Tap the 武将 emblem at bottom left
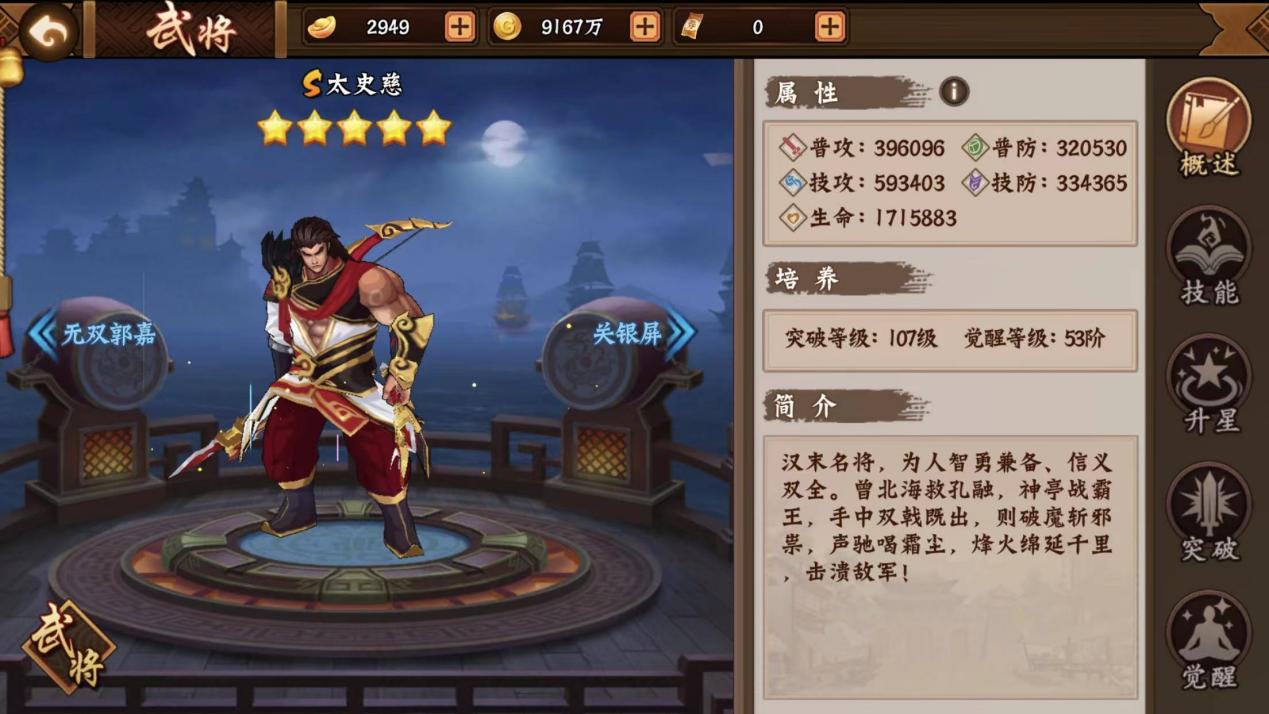1269x714 pixels. pyautogui.click(x=68, y=648)
